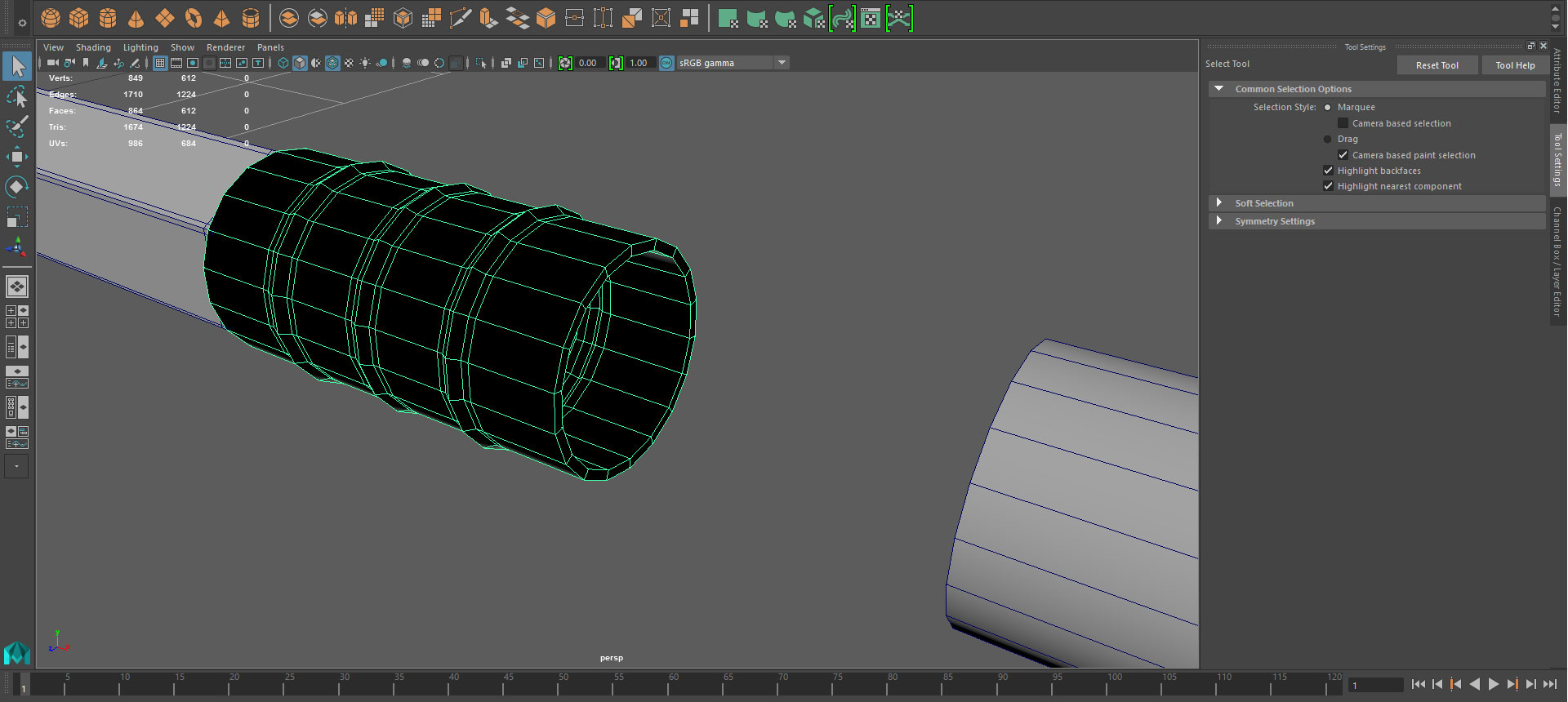Enable Camera based selection checkbox
Screen dimensions: 1568x702
[x=1343, y=123]
